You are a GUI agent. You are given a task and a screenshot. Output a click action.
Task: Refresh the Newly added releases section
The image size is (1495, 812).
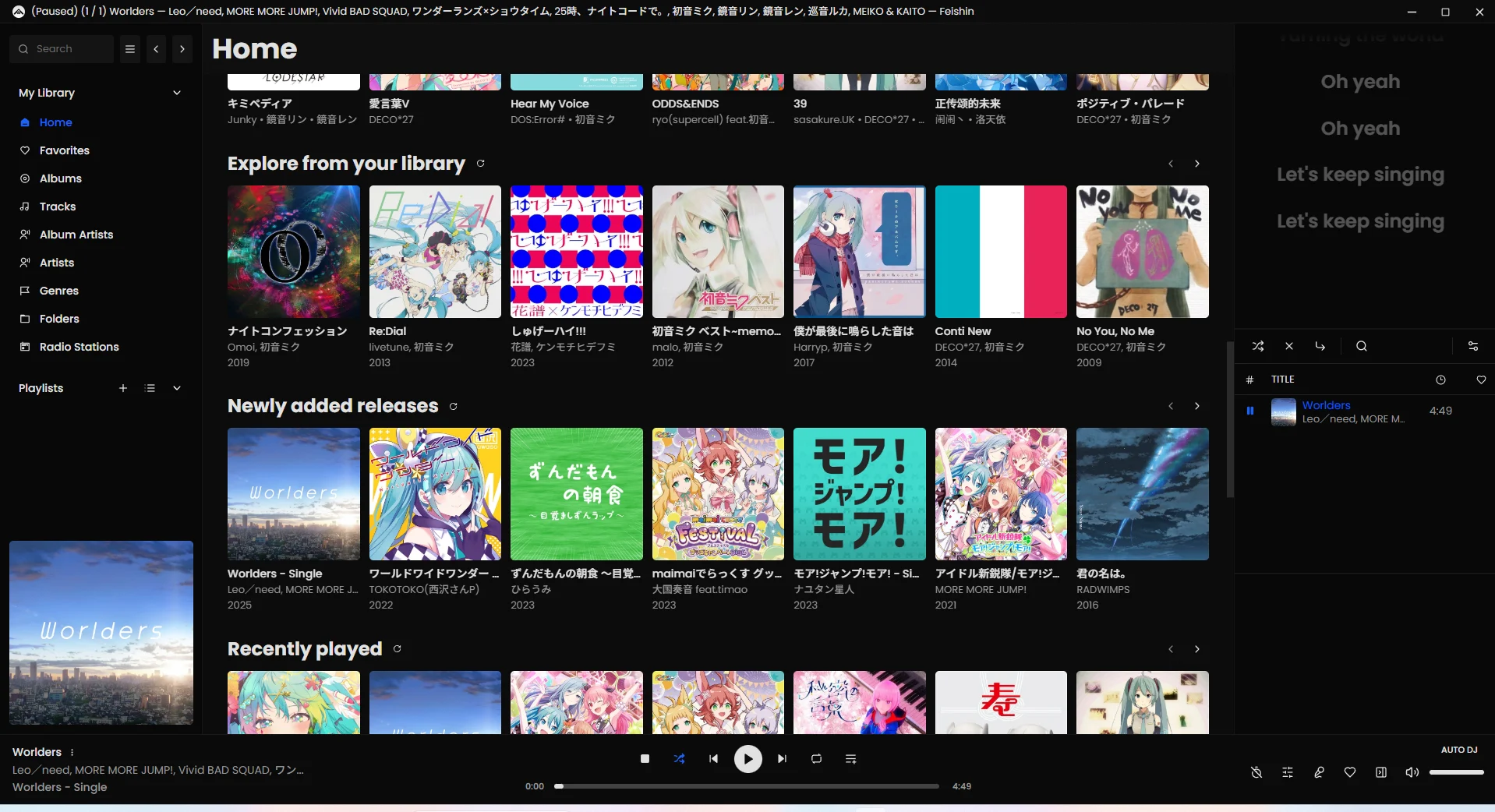click(454, 407)
